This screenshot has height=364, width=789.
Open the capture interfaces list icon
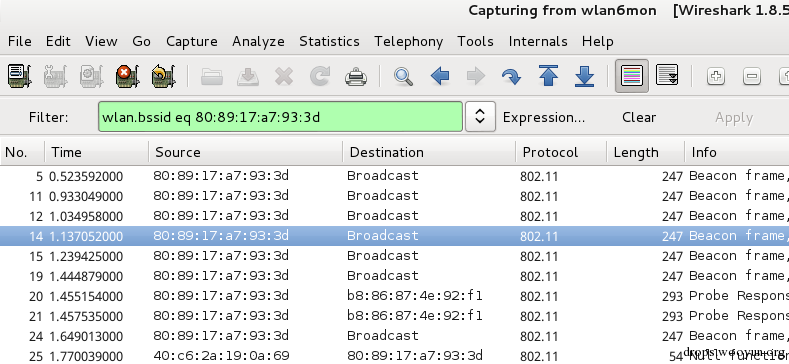[20, 77]
